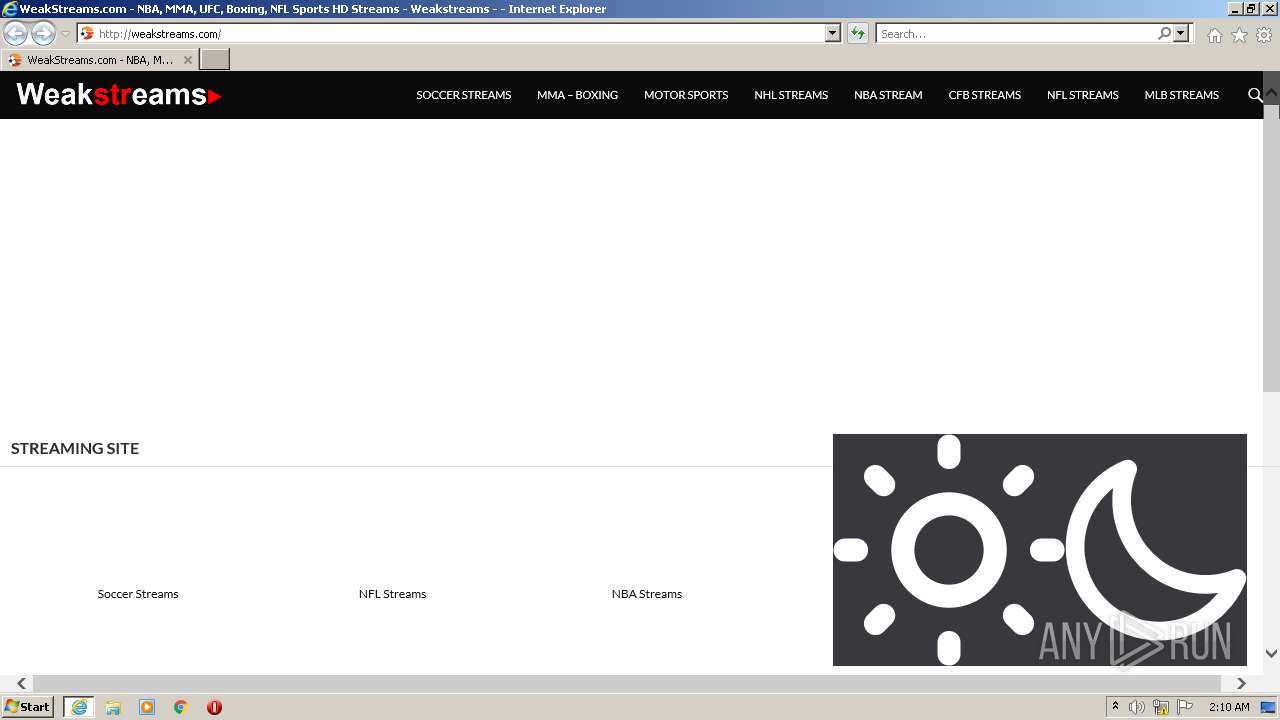Click Internet Explorer taskbar icon
The width and height of the screenshot is (1280, 720).
coord(79,707)
